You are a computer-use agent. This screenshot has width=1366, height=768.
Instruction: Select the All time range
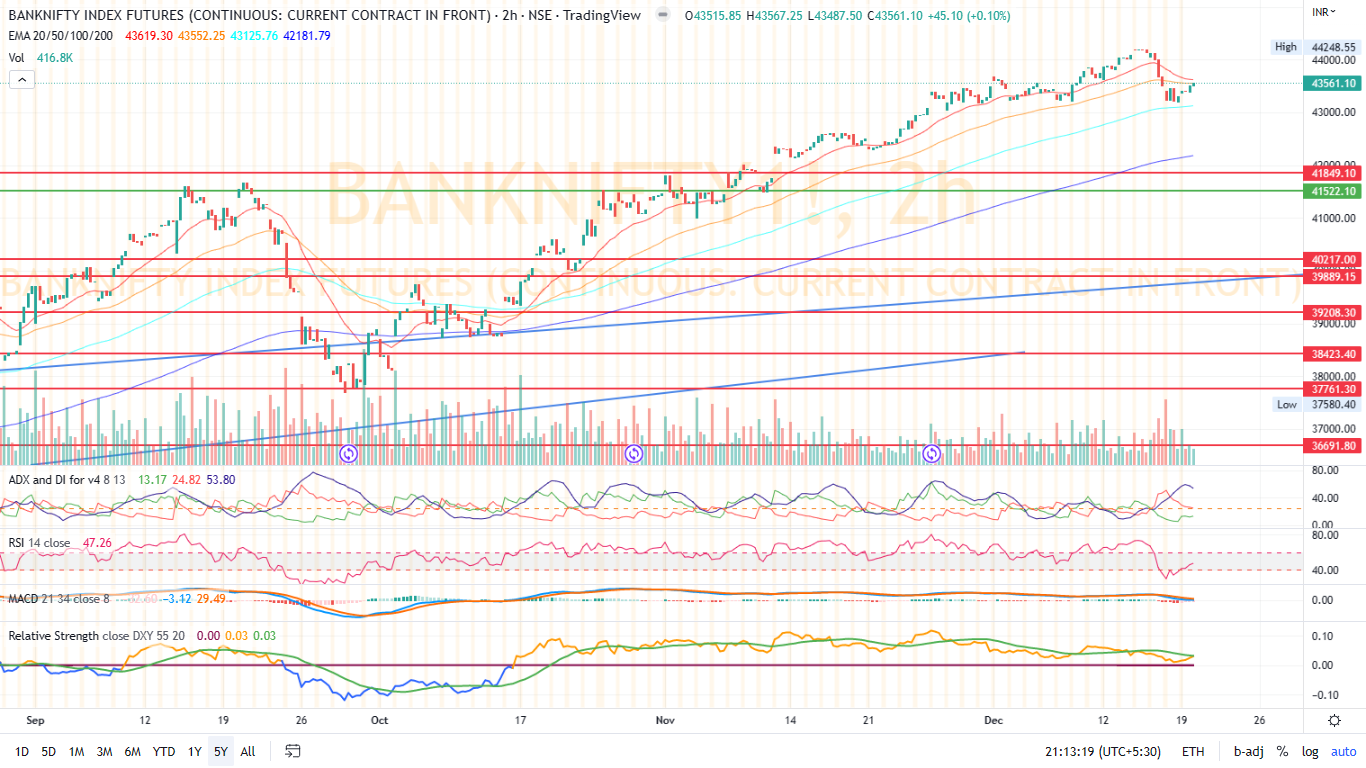tap(248, 751)
